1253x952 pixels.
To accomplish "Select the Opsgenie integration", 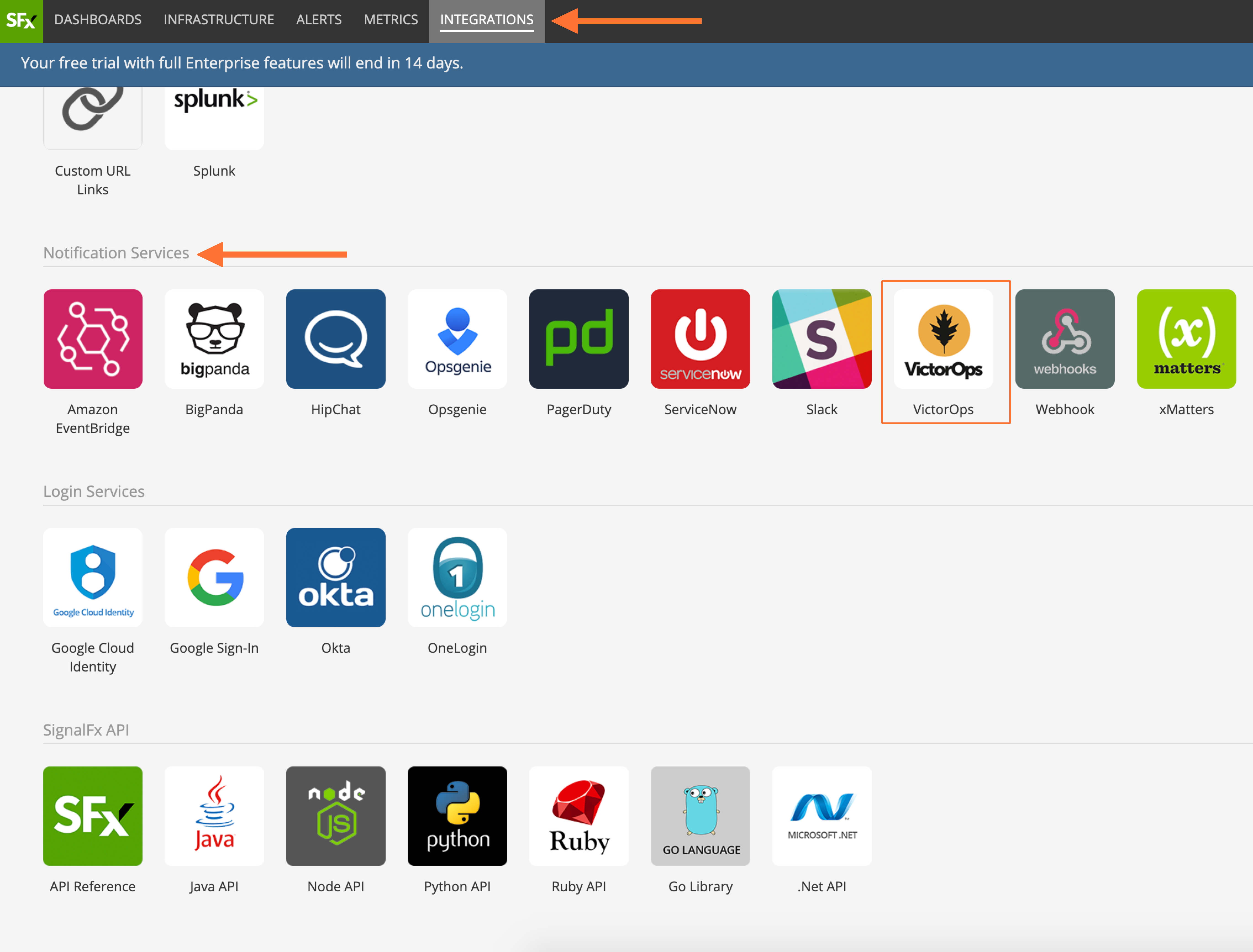I will point(457,339).
